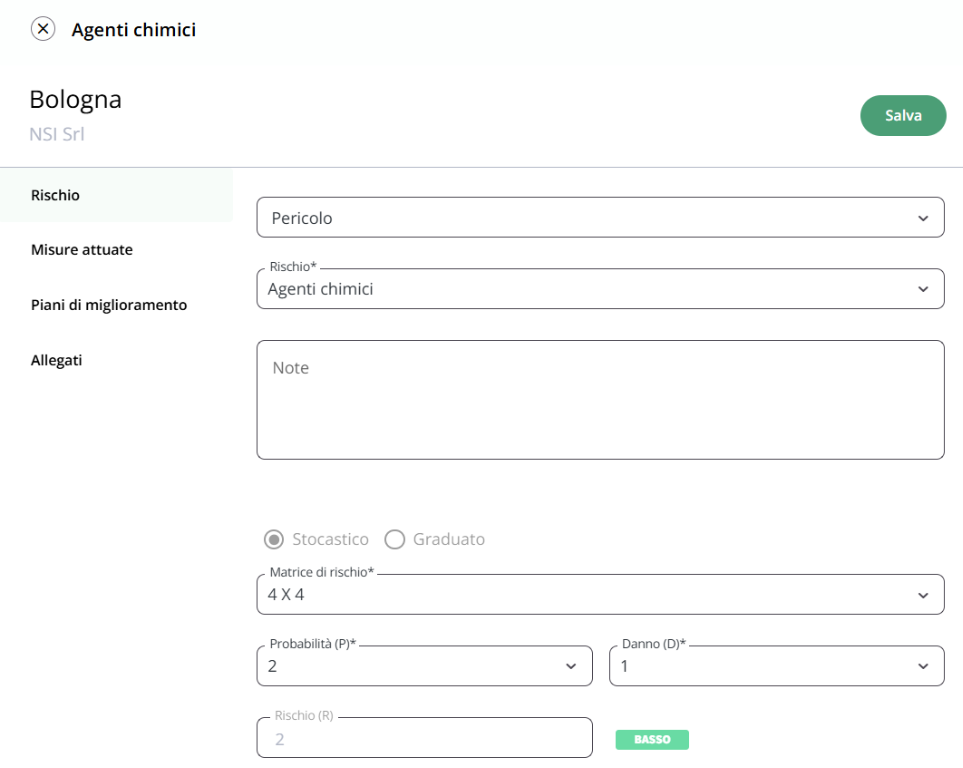Expand the Pericolo dropdown chevron
Screen dimensions: 963x768
923,218
